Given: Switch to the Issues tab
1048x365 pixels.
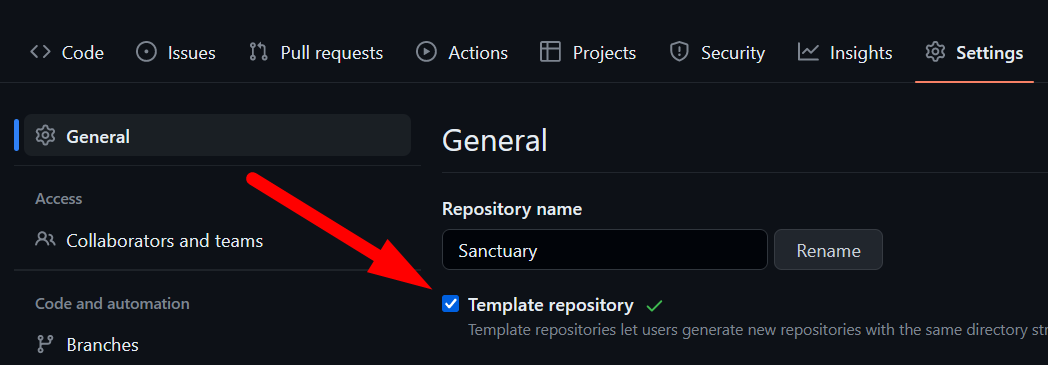Looking at the screenshot, I should 176,53.
